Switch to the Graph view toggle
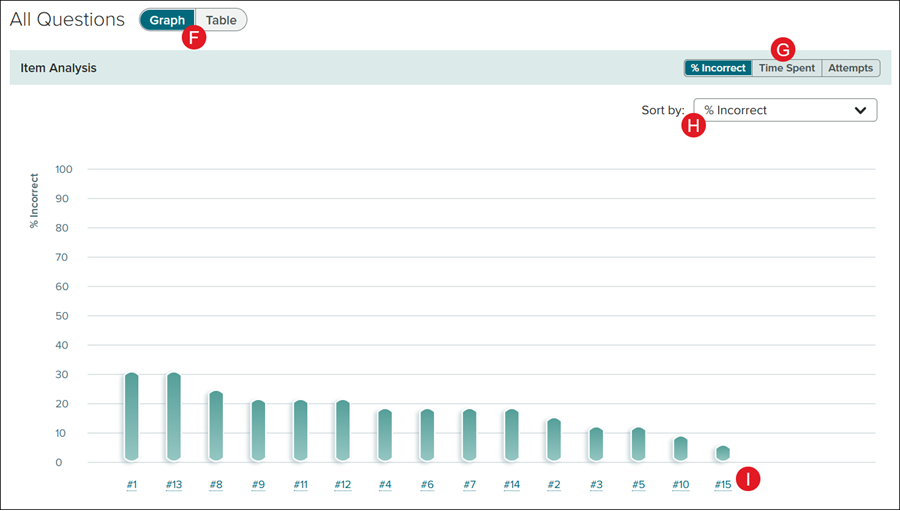 pos(167,20)
